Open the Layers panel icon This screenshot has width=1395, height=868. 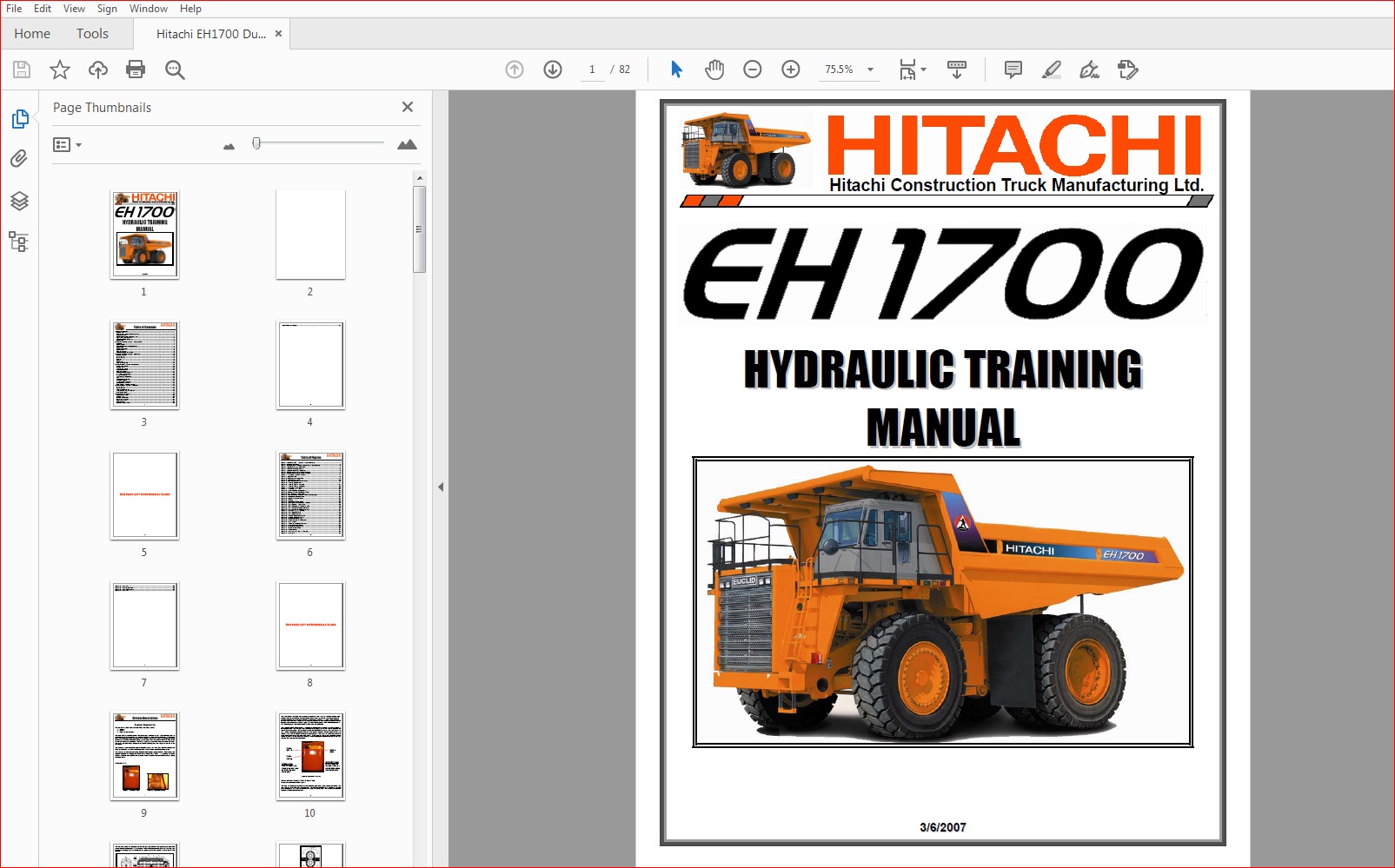click(x=19, y=201)
